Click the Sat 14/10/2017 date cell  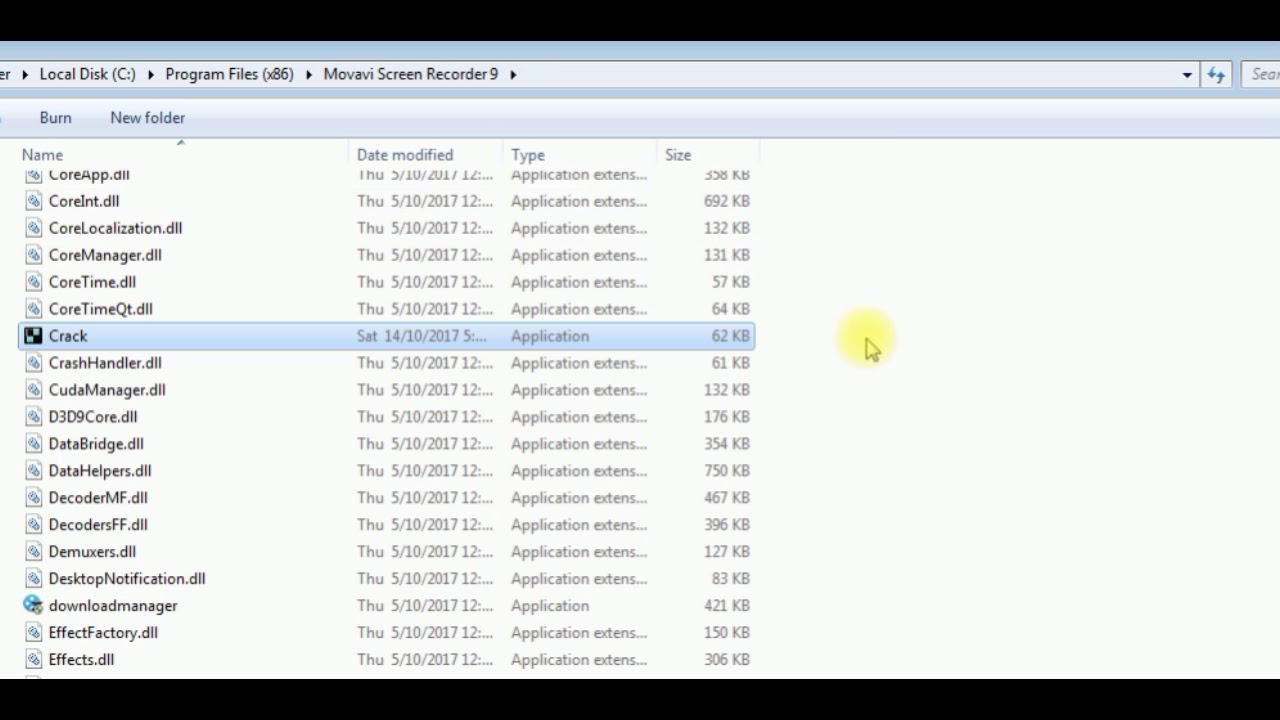click(x=422, y=336)
